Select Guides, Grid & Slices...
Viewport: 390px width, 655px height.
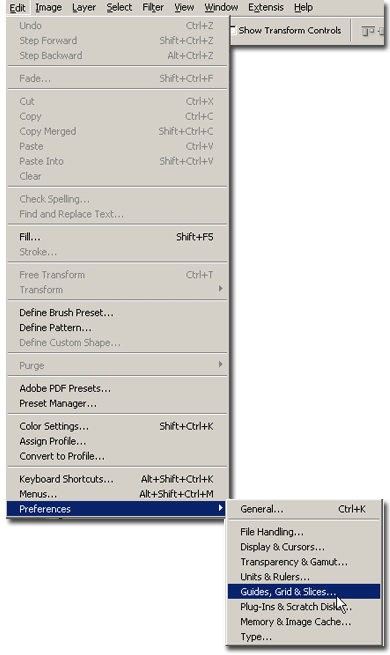coord(304,592)
